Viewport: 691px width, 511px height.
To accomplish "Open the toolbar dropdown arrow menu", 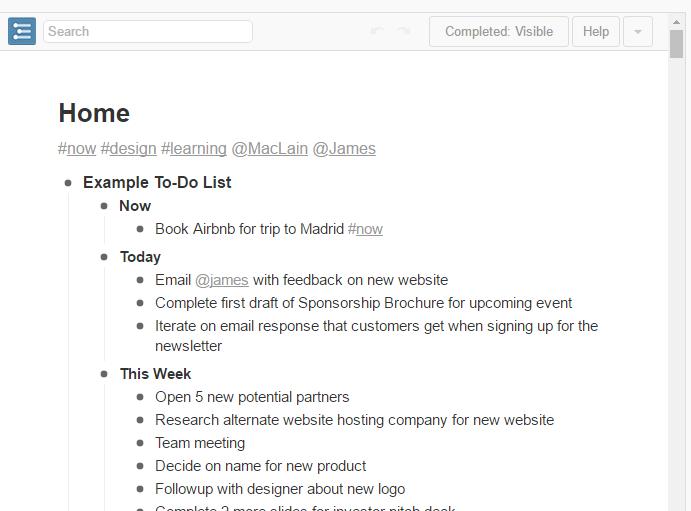I will [638, 31].
